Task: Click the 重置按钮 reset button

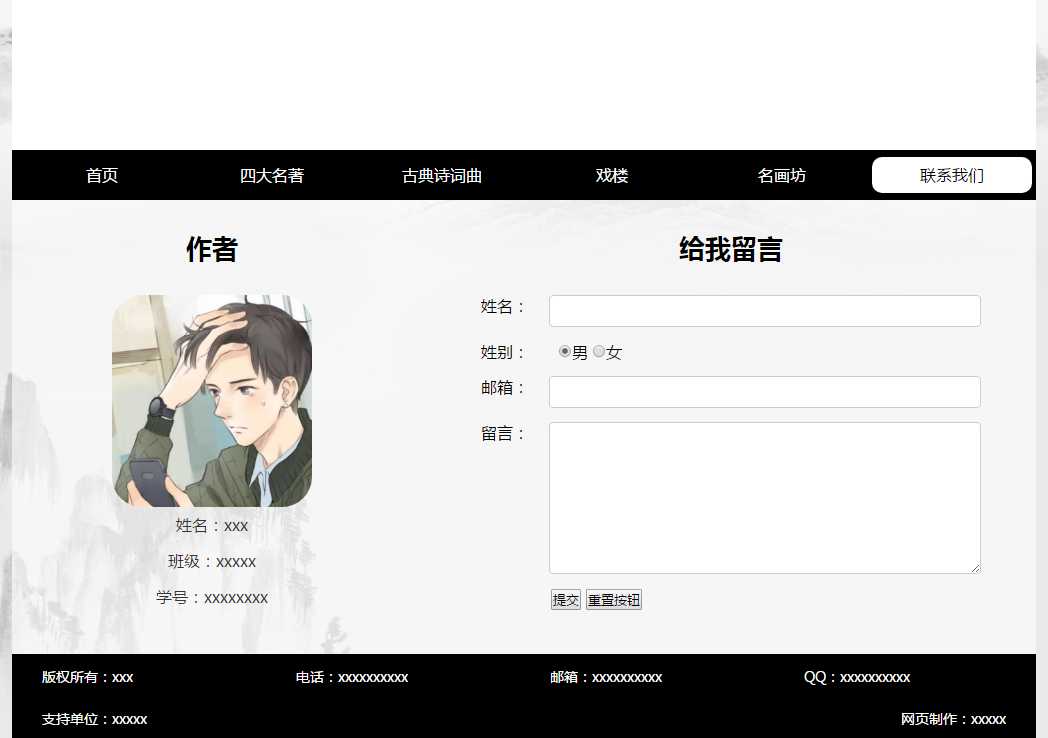Action: (613, 600)
